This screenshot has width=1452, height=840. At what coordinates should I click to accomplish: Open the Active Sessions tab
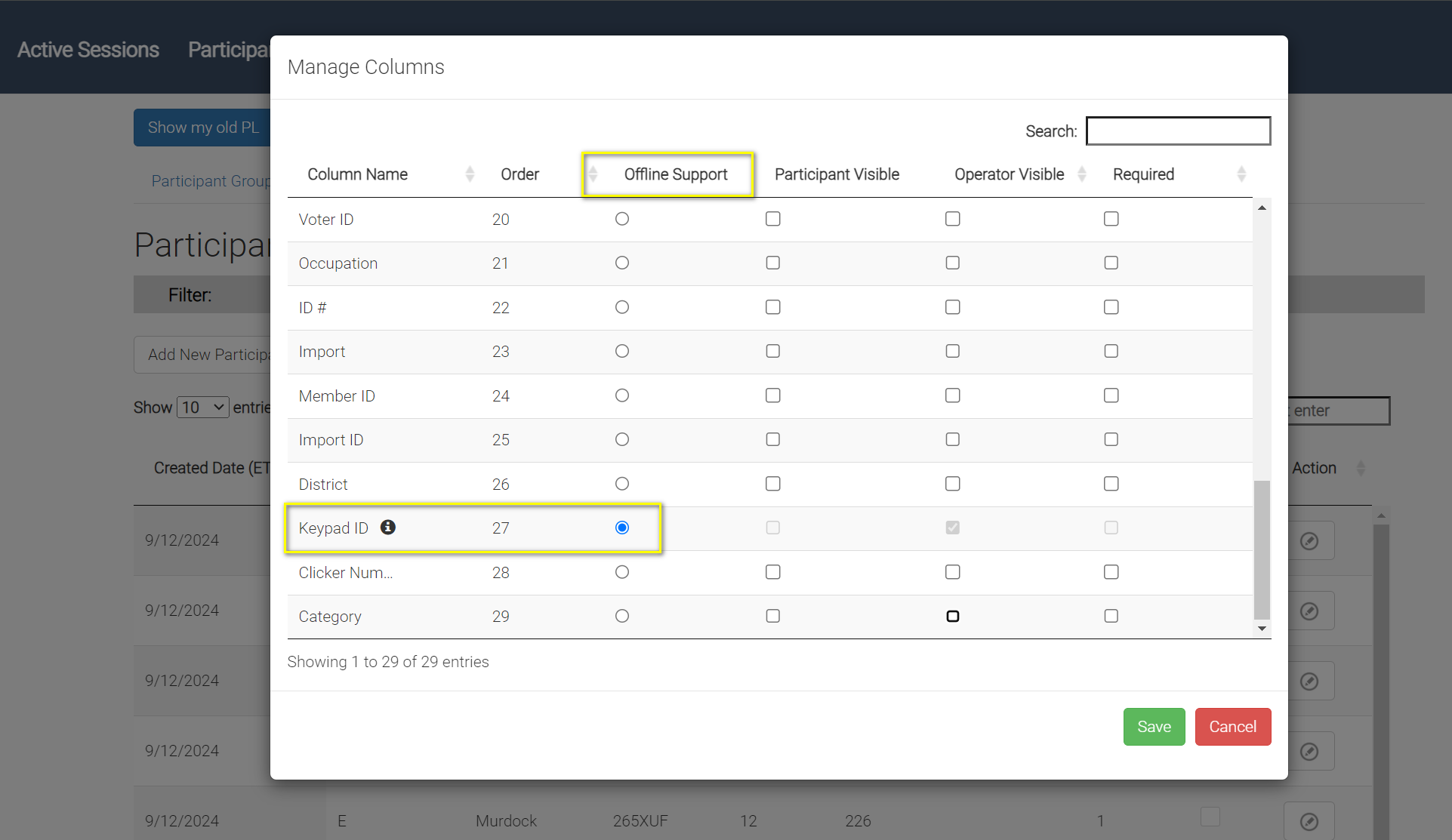[x=88, y=50]
